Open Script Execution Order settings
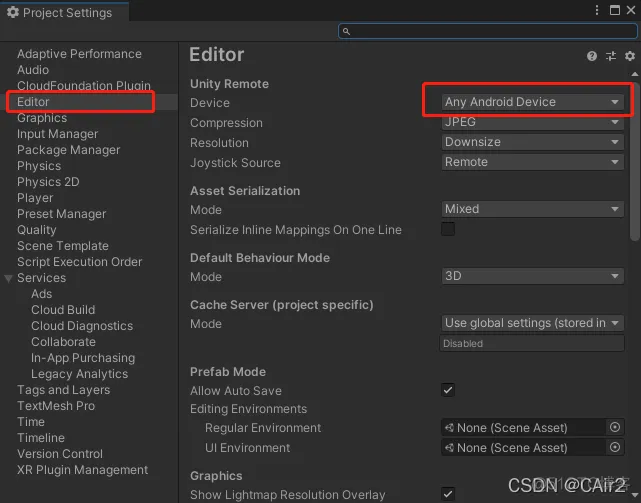The height and width of the screenshot is (503, 641). (80, 261)
